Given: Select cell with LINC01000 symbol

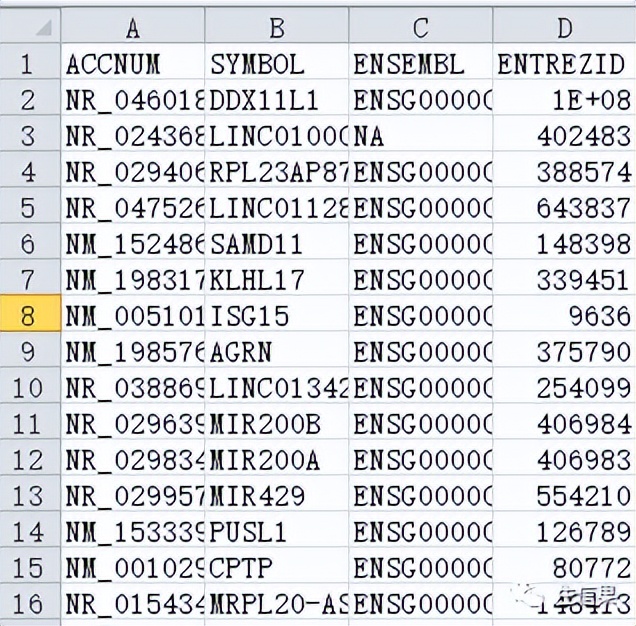Looking at the screenshot, I should (x=277, y=133).
